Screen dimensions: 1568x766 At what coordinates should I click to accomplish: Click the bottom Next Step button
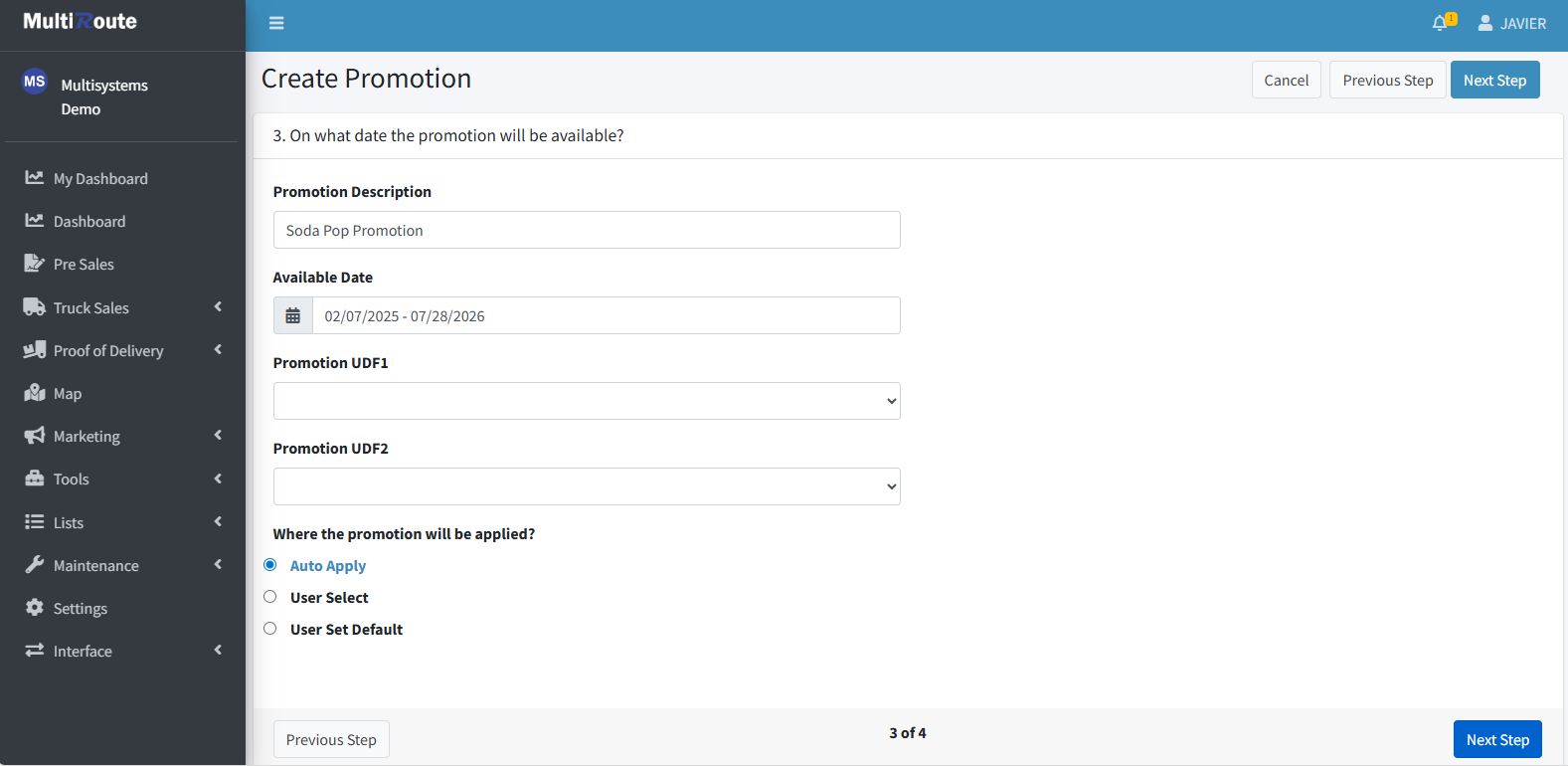tap(1496, 739)
